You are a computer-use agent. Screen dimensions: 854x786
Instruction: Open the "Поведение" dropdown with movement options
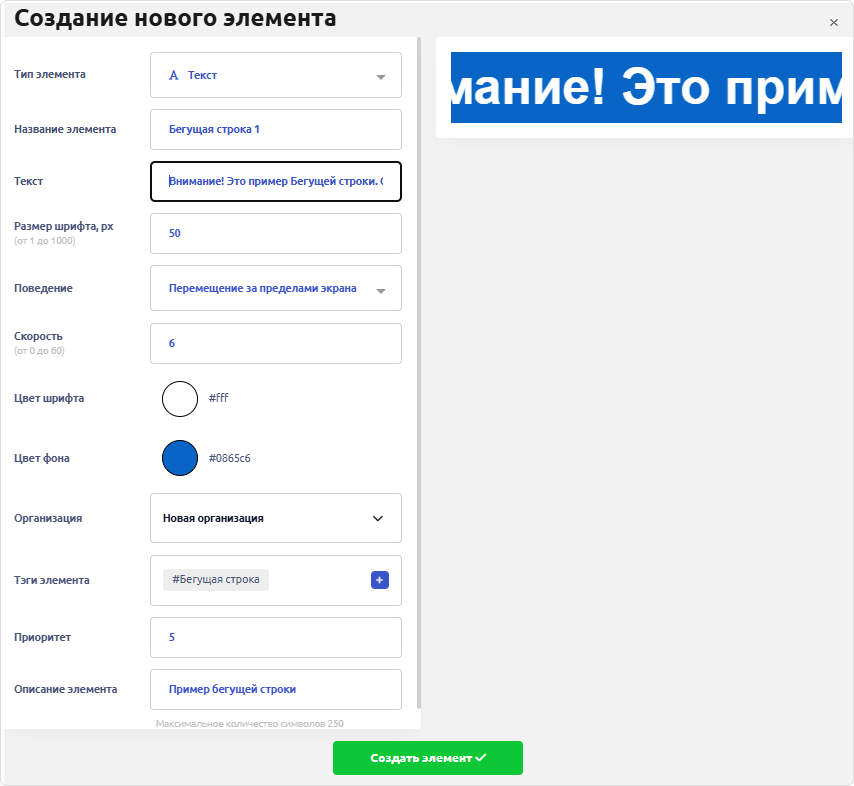click(275, 288)
